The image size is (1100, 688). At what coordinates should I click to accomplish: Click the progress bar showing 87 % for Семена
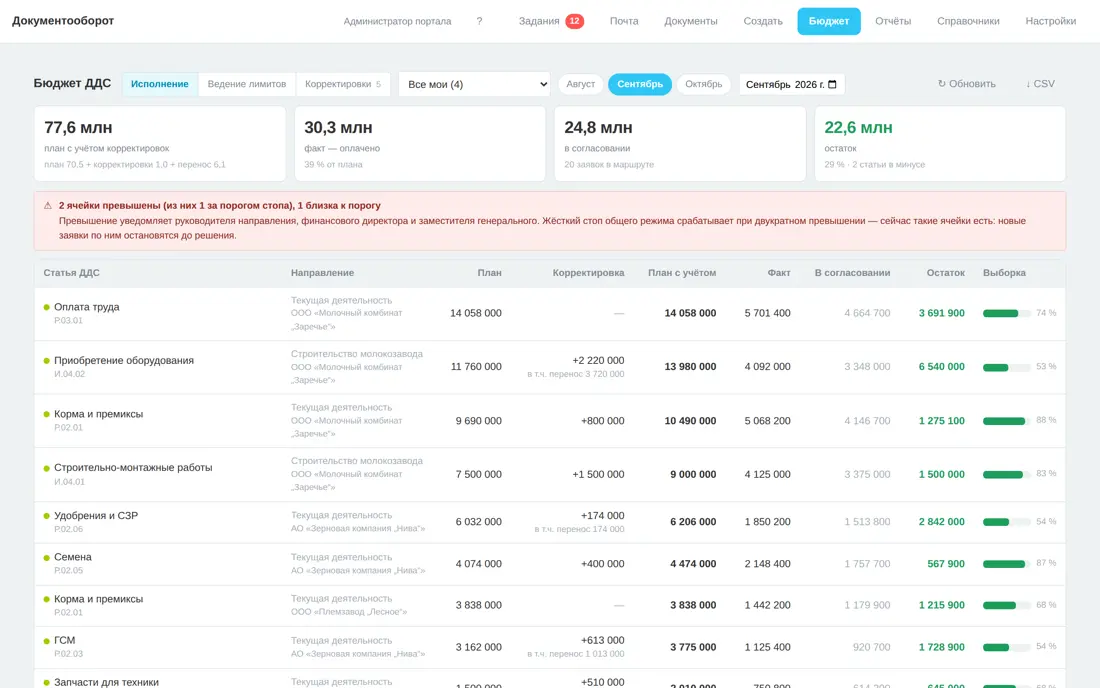click(x=1006, y=564)
